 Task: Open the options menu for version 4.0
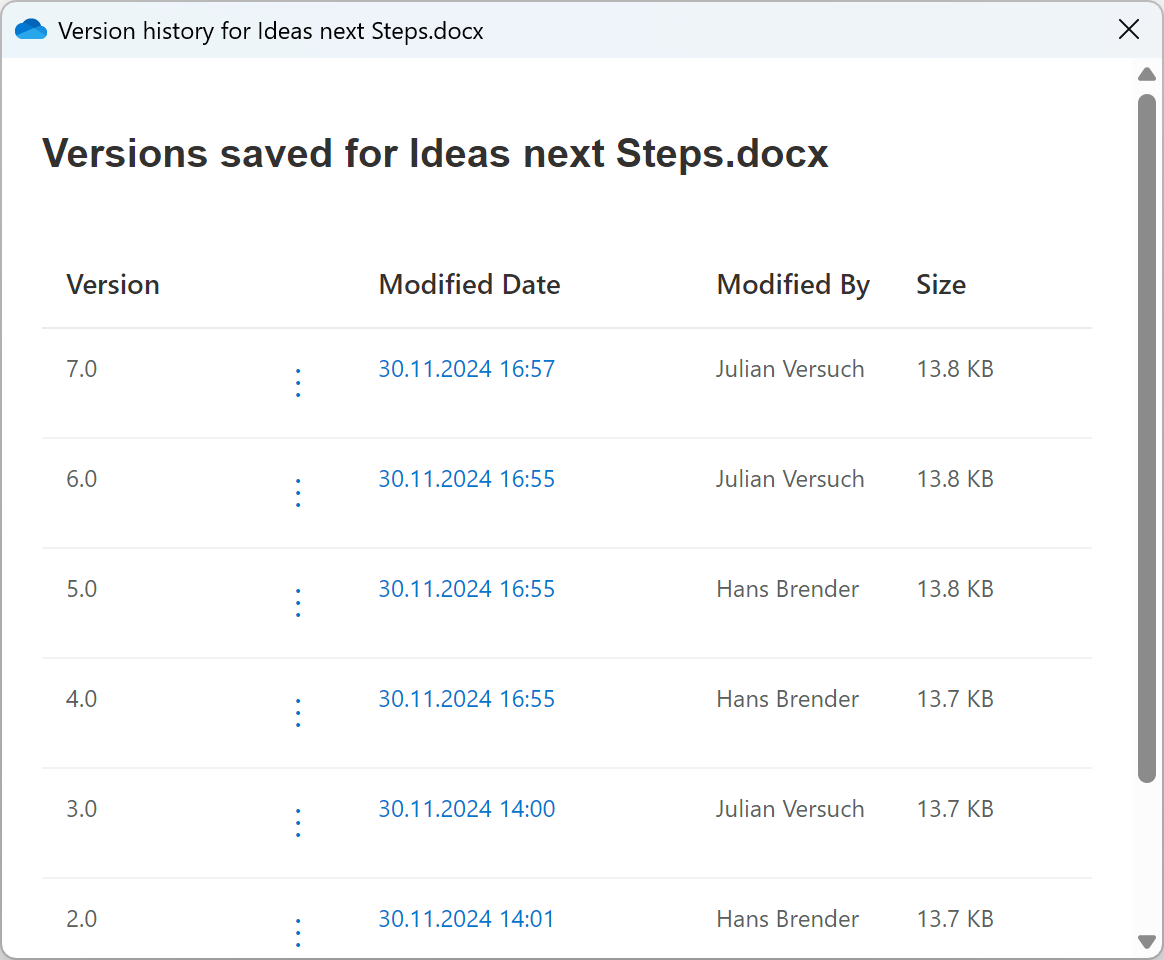point(298,712)
